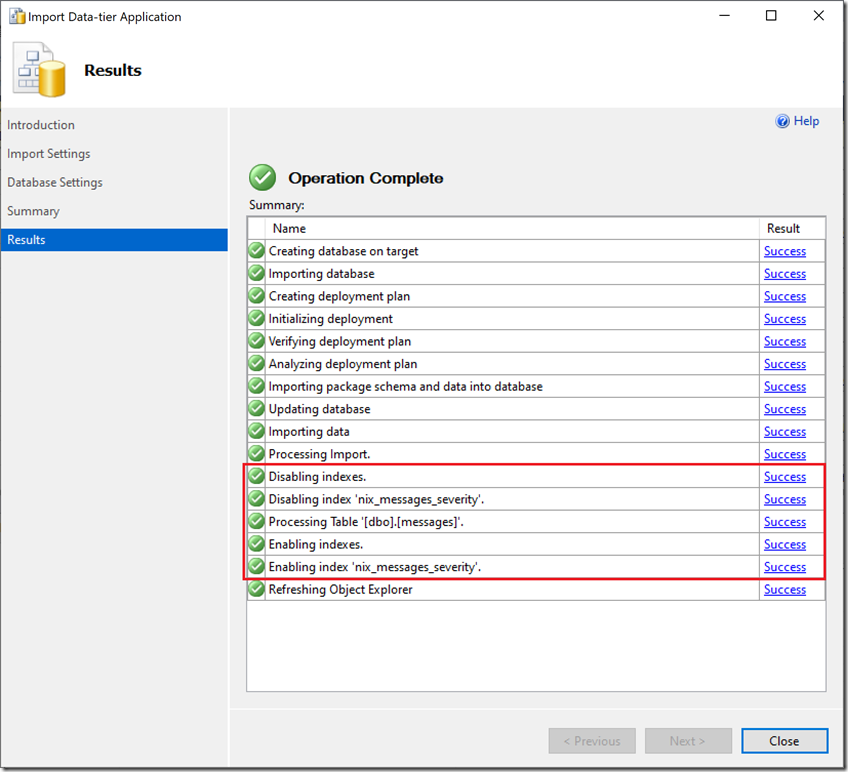
Task: Click green check beside Refreshing Object Explorer
Action: tap(256, 589)
